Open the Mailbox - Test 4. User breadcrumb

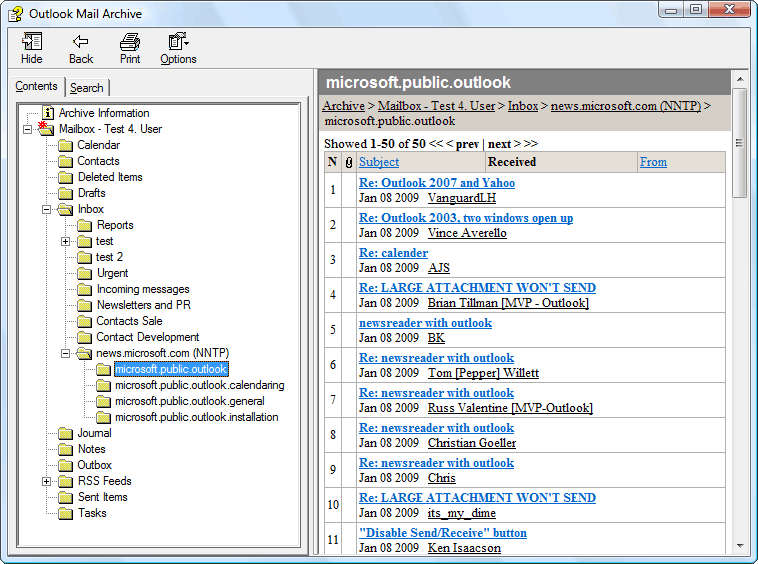click(x=436, y=106)
